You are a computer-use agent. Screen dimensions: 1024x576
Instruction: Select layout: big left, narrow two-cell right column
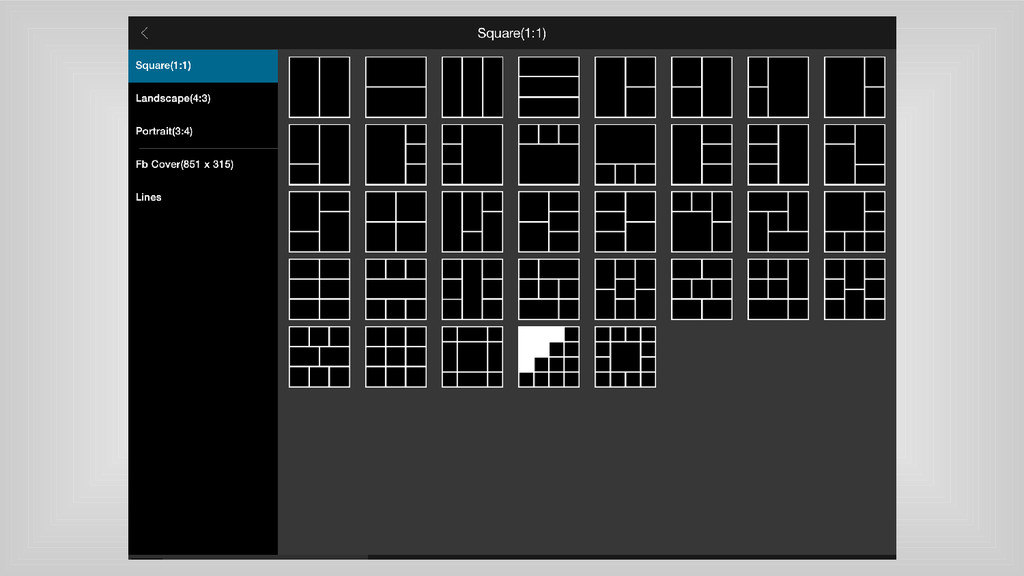854,87
